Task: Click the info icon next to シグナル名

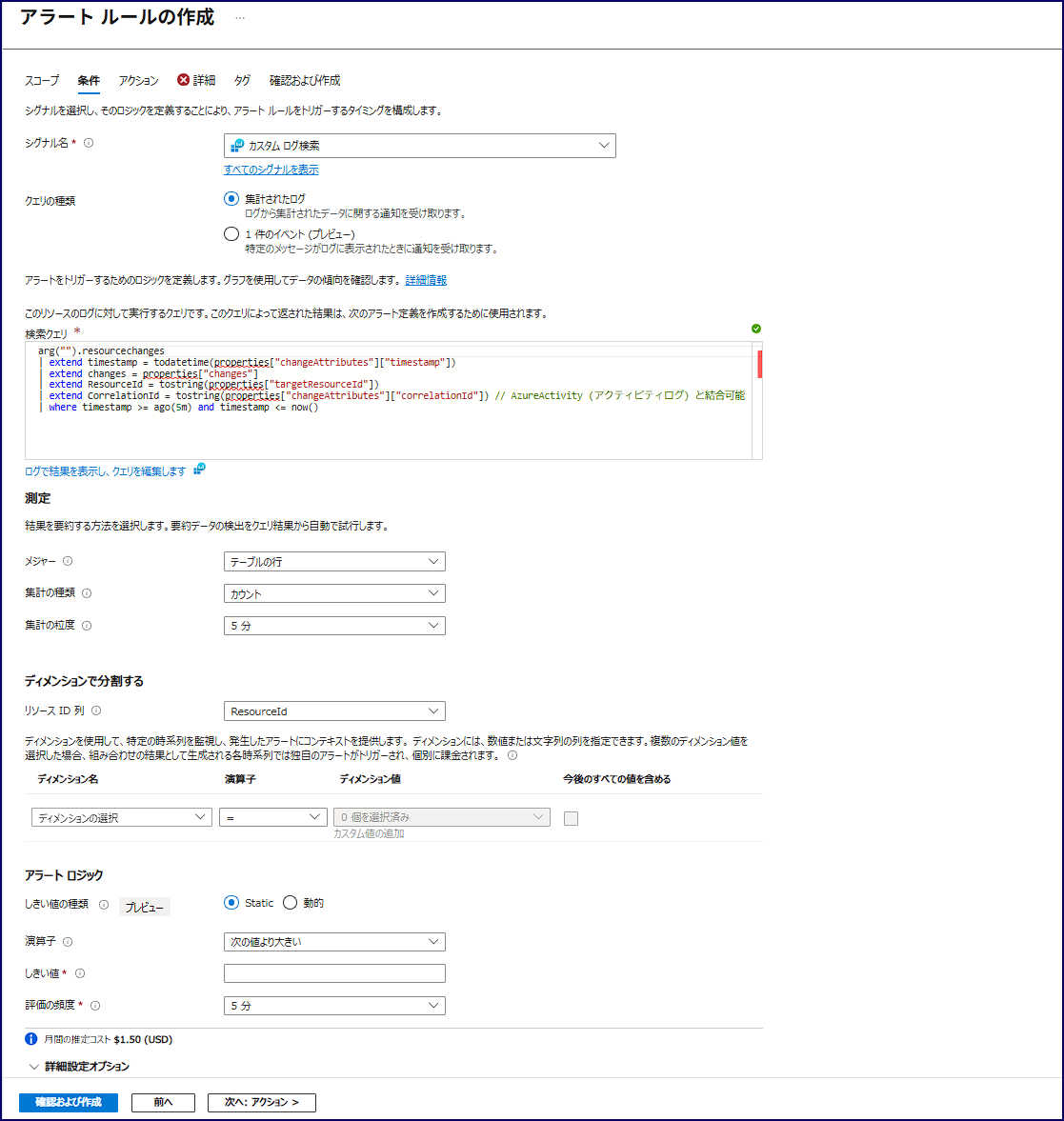Action: pos(89,143)
